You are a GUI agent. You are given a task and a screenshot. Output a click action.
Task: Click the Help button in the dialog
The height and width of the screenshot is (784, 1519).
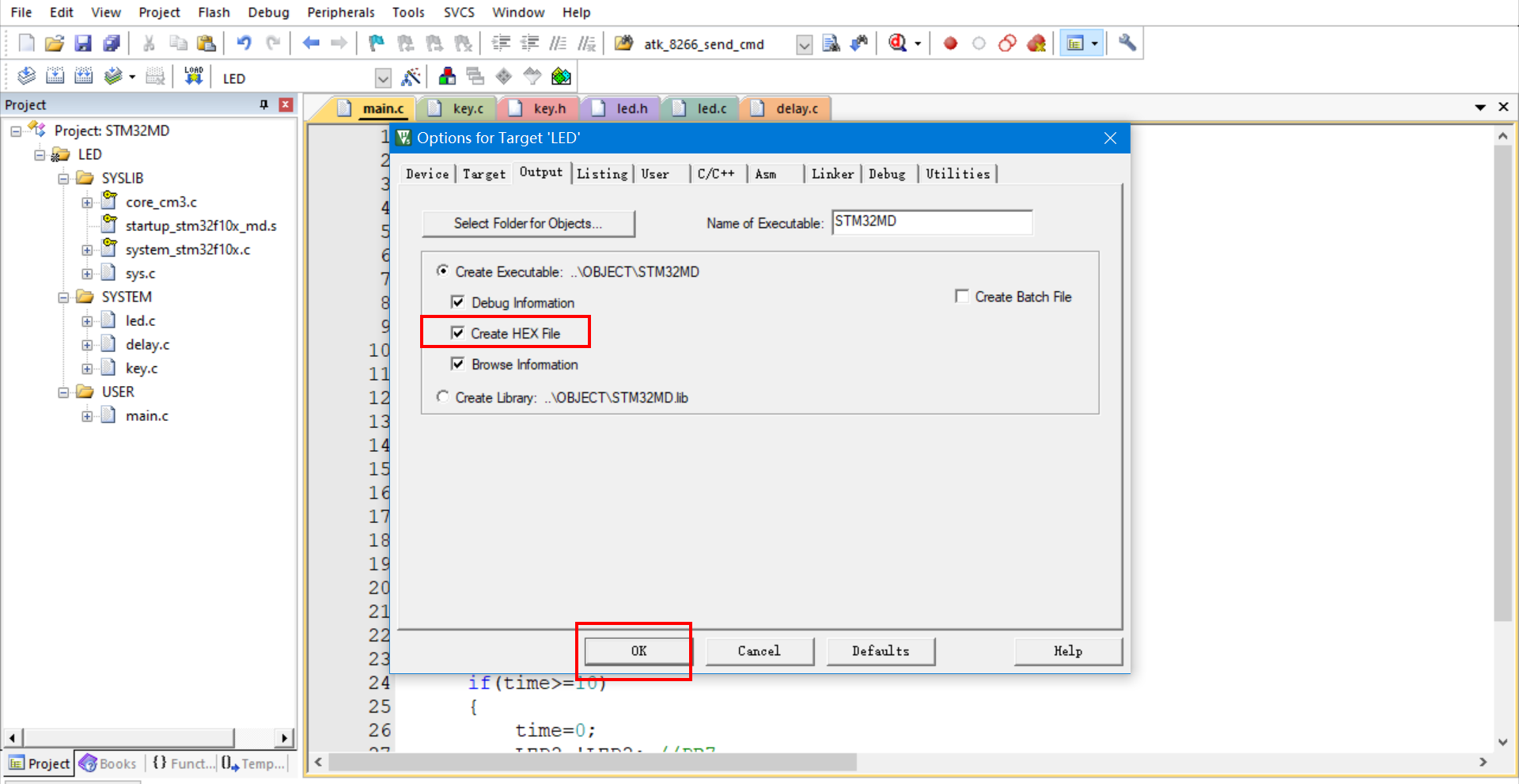(1068, 651)
